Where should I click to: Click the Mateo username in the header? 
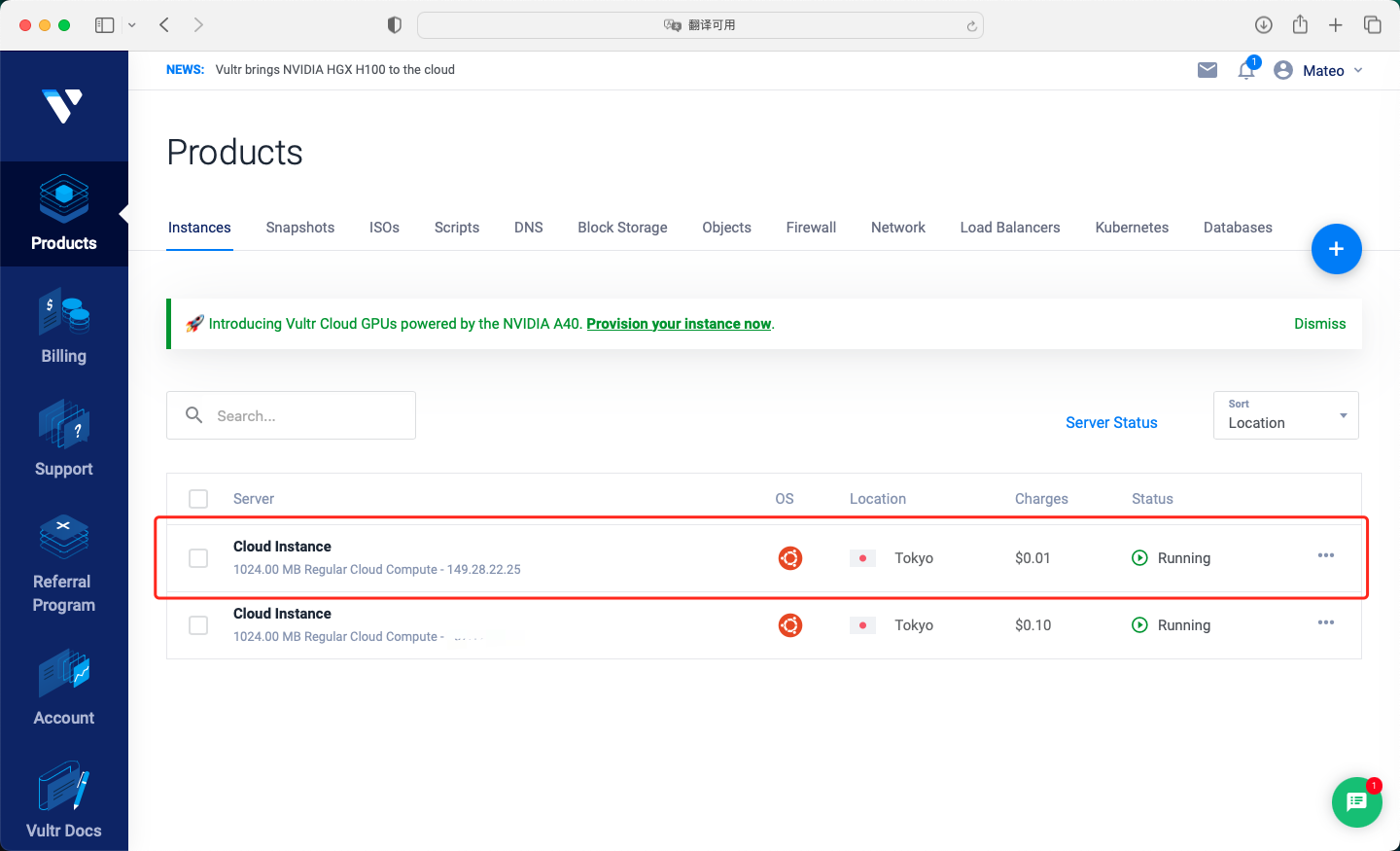tap(1323, 71)
